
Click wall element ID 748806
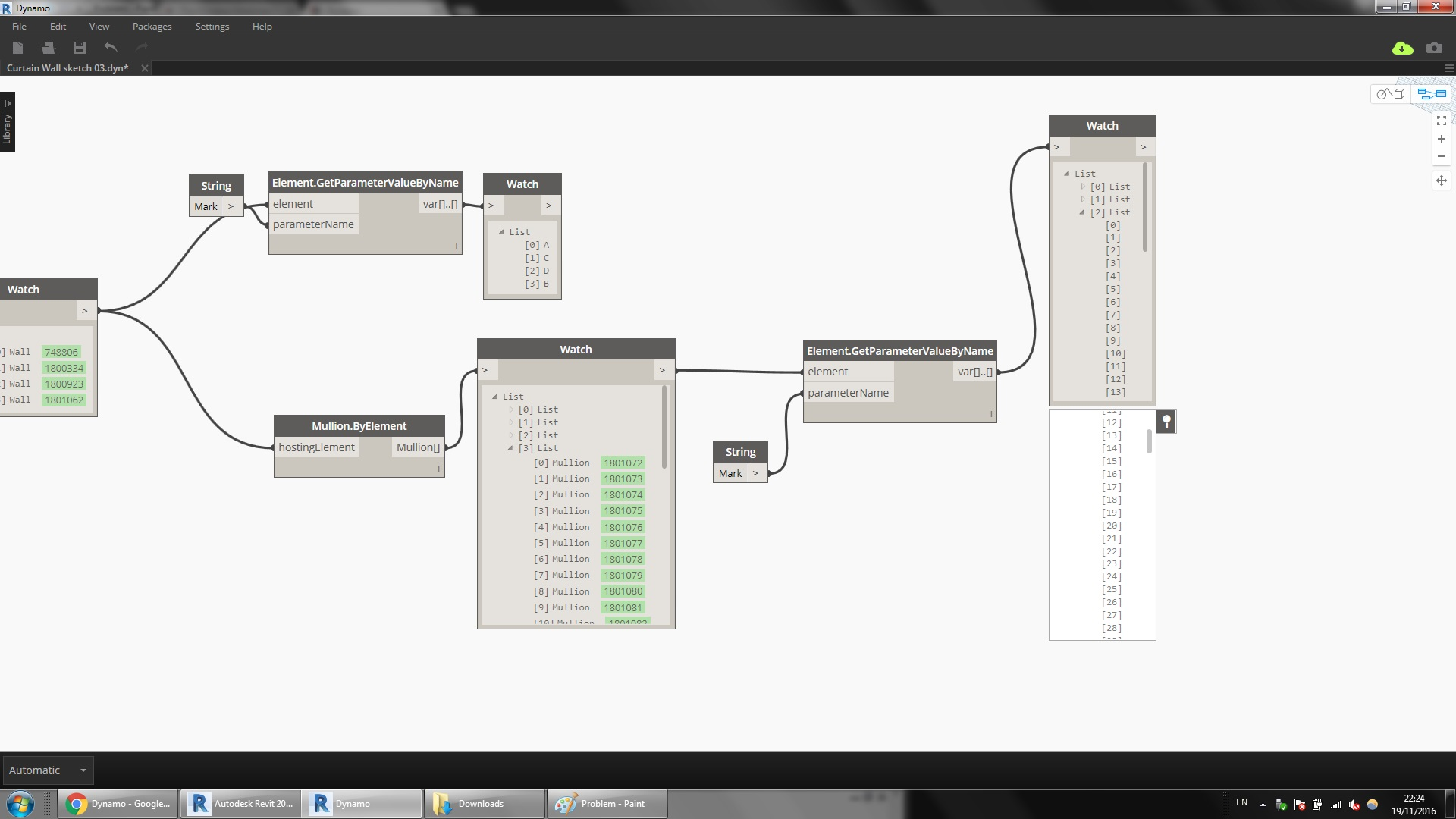pyautogui.click(x=61, y=352)
